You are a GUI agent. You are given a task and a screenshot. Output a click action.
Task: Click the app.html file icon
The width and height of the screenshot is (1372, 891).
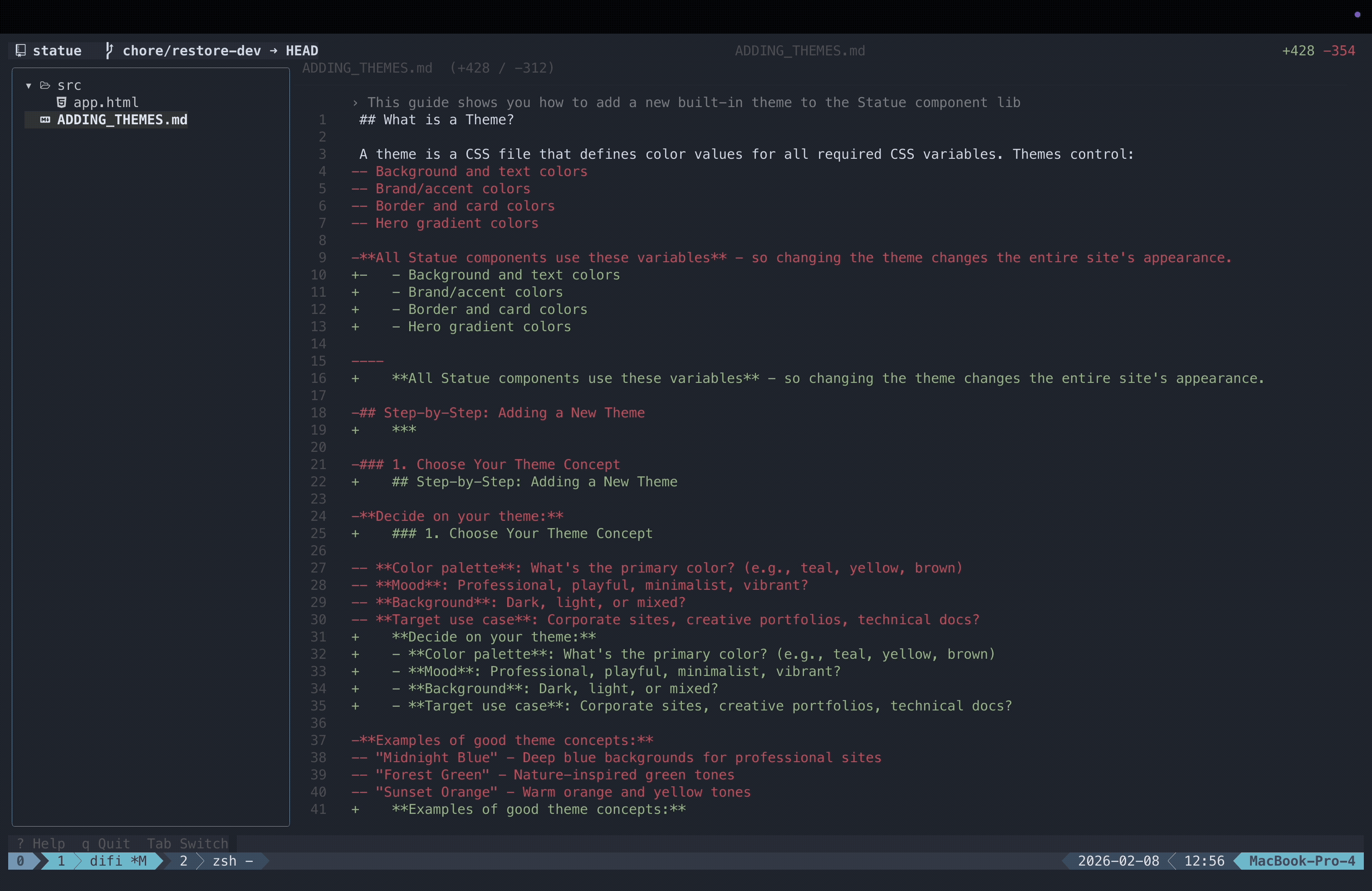click(61, 103)
